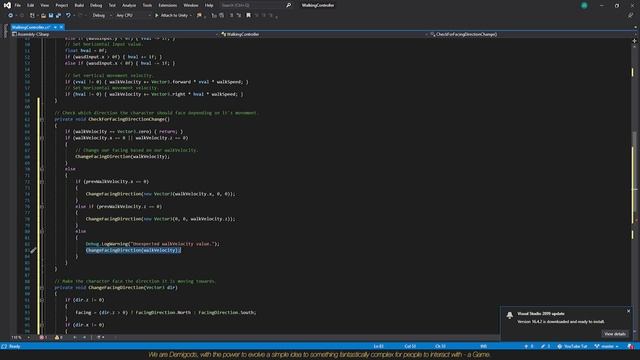Click the Open File folder icon
Image resolution: width=640 pixels, height=360 pixels.
point(43,16)
